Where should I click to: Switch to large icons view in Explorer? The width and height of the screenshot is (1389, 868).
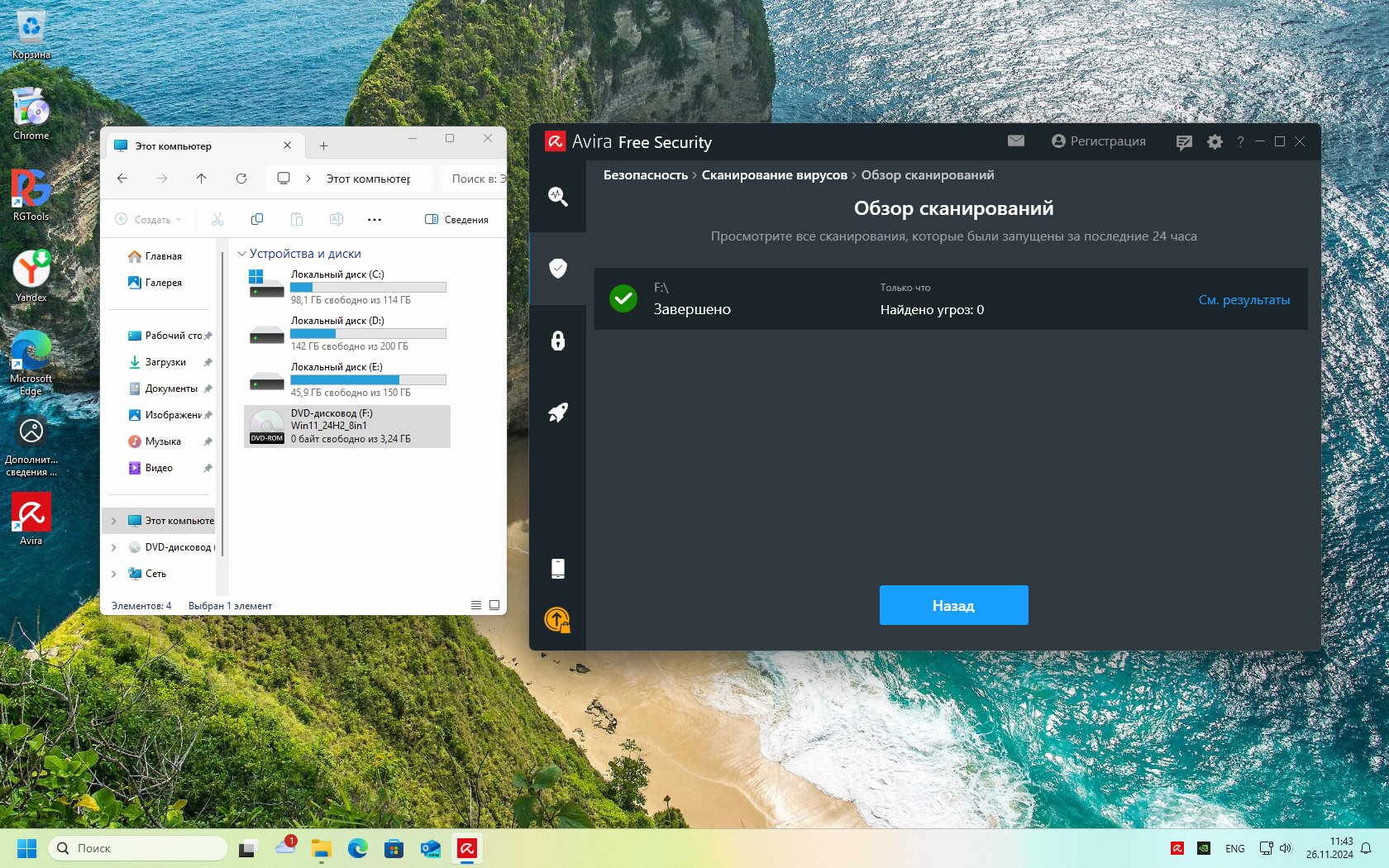point(494,605)
